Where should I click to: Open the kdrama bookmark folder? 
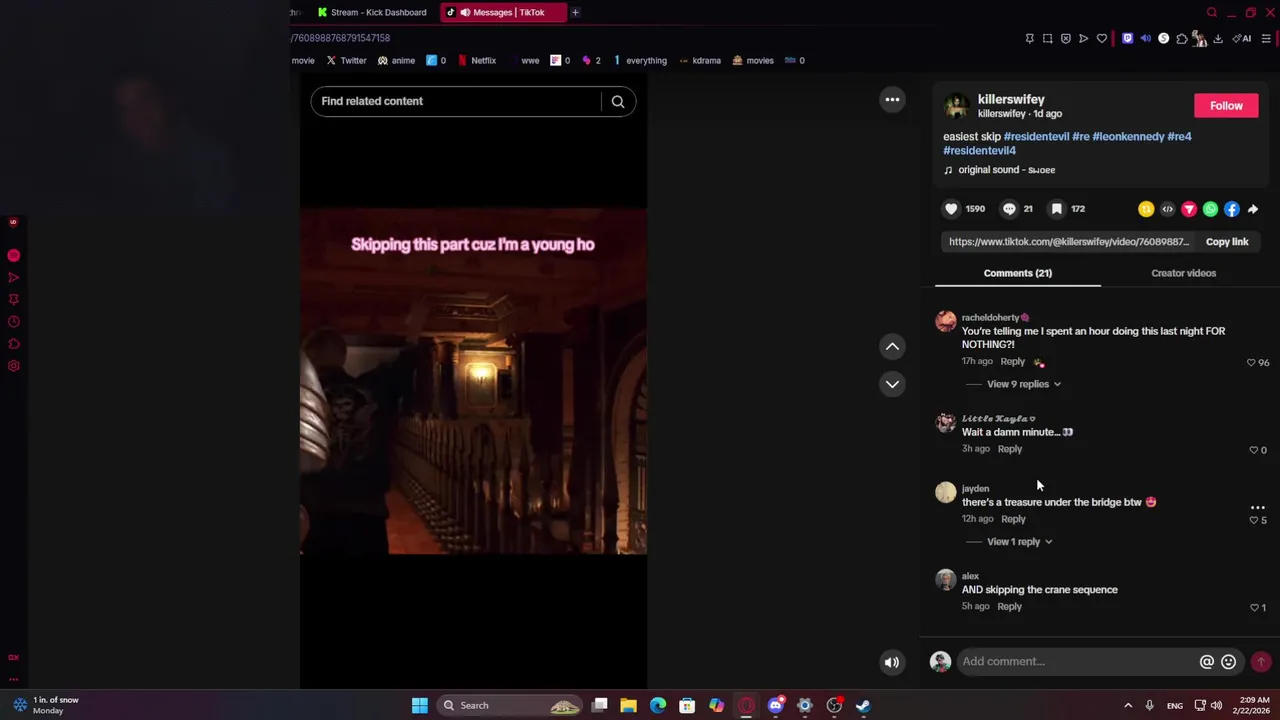pyautogui.click(x=700, y=60)
